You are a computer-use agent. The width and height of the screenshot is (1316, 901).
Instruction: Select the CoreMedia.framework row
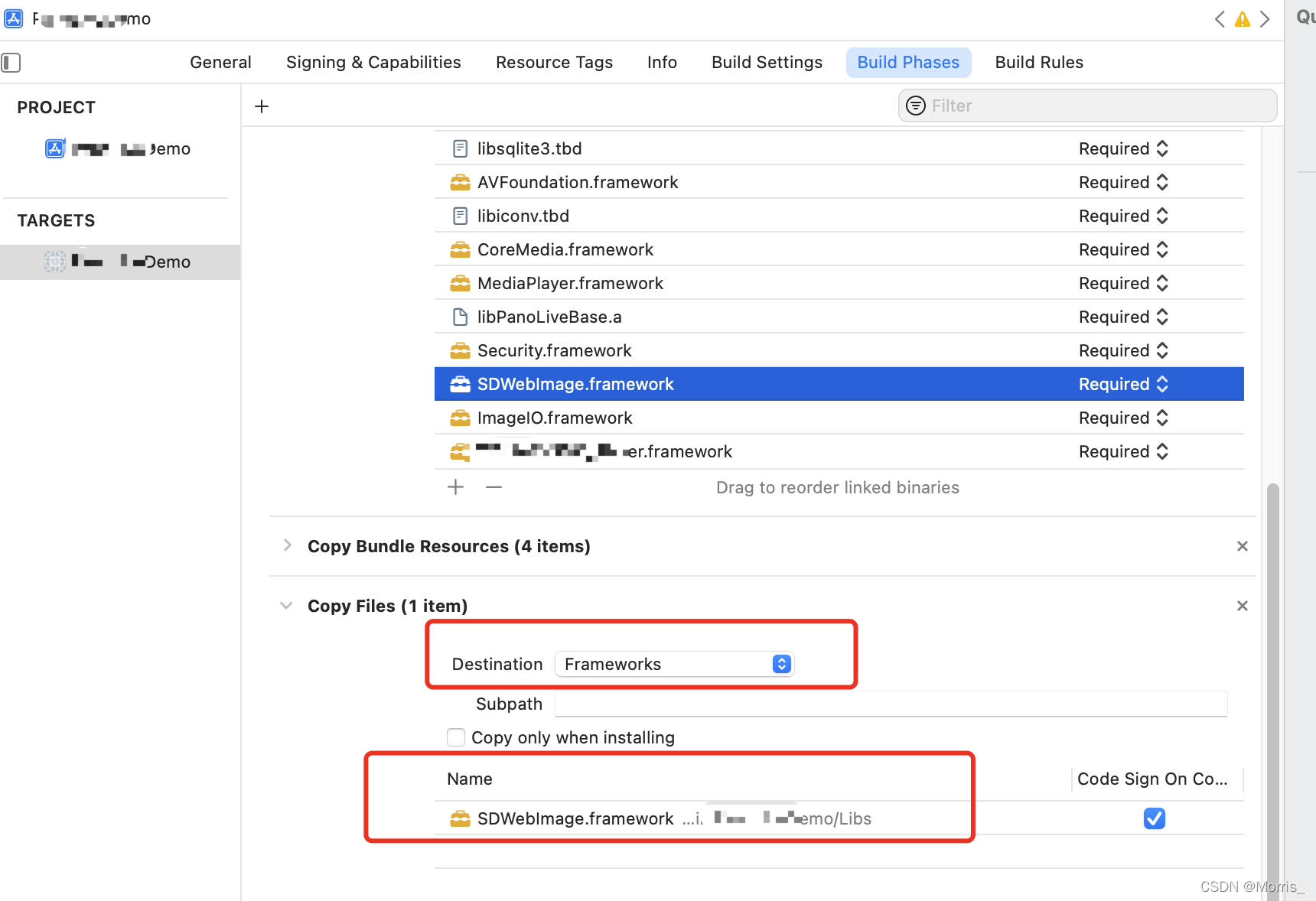(839, 249)
